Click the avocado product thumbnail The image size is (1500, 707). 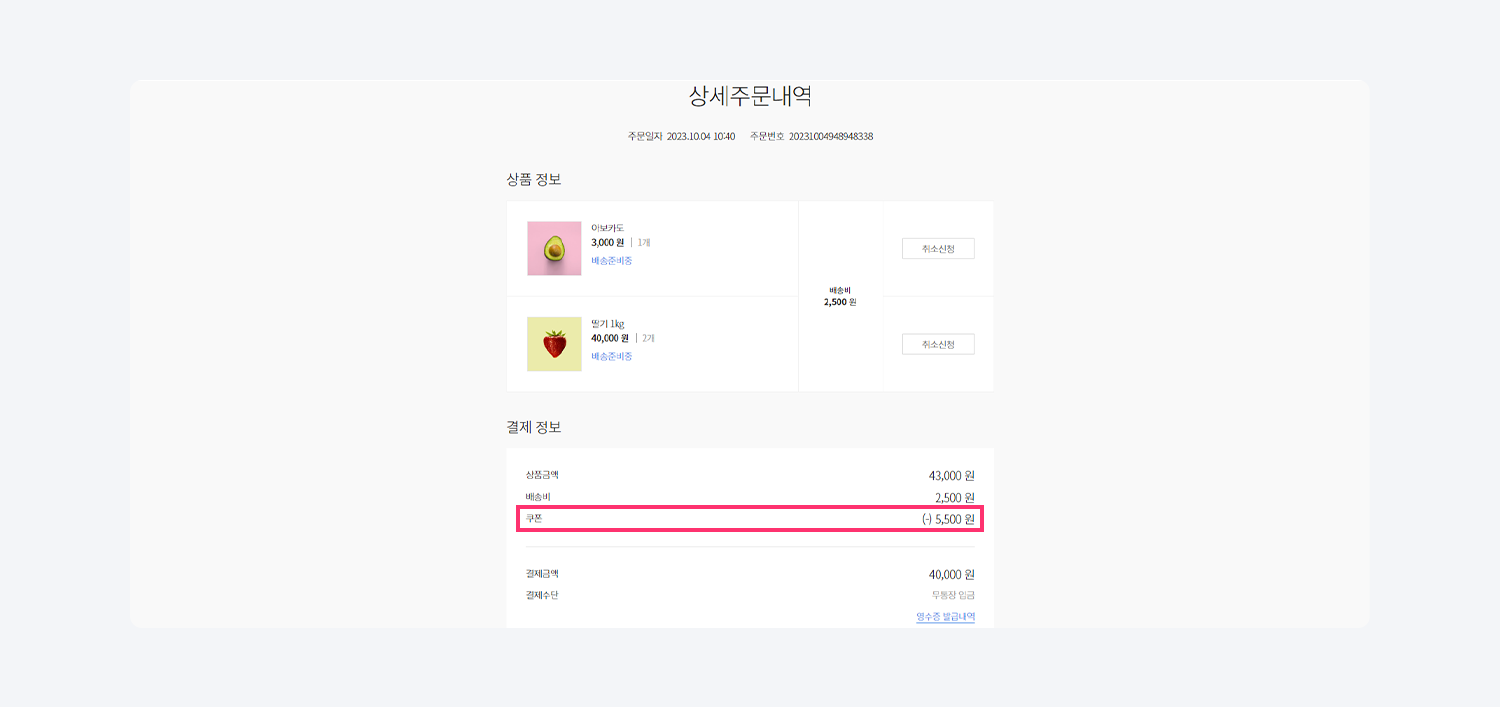tap(554, 248)
